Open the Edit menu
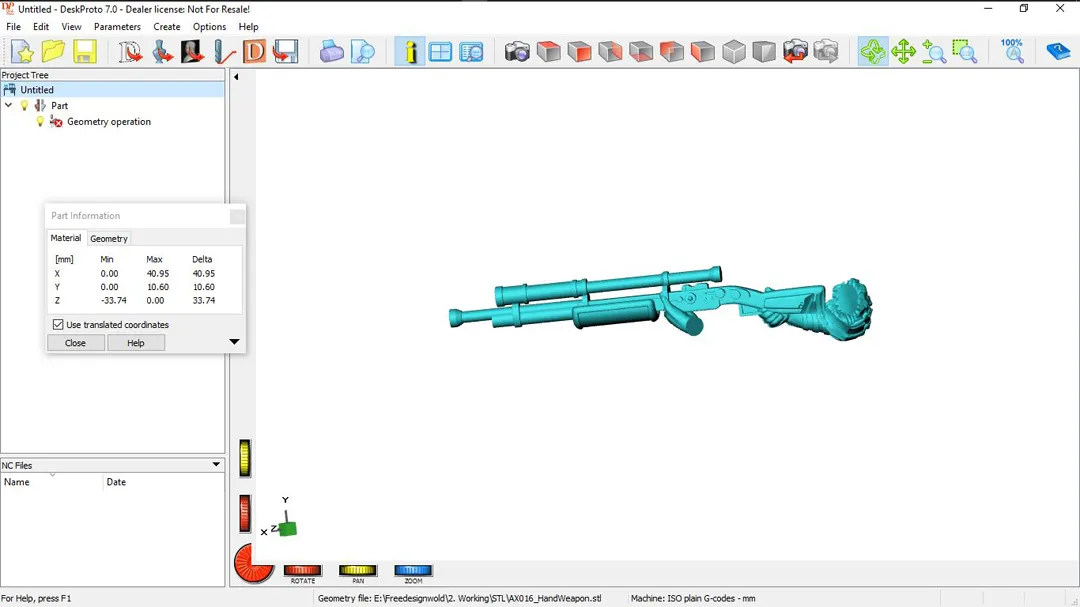The width and height of the screenshot is (1080, 607). pos(41,27)
